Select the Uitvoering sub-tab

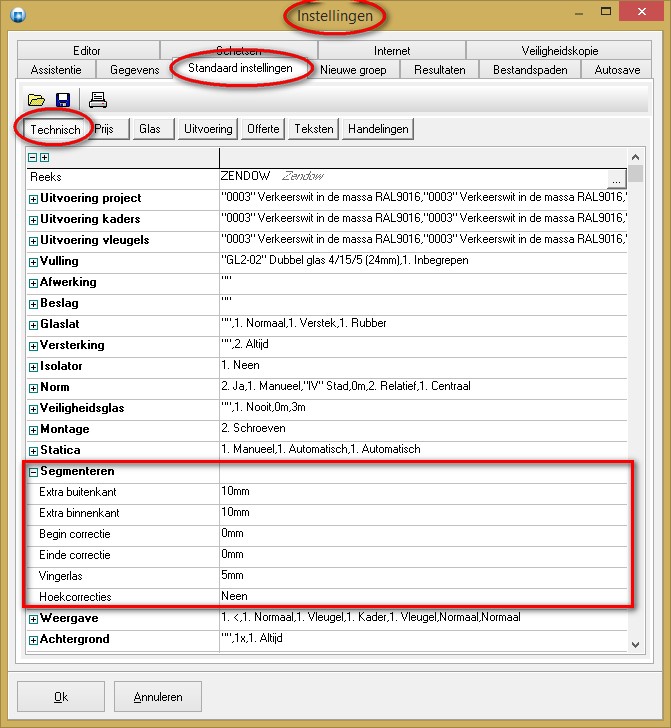pos(208,129)
